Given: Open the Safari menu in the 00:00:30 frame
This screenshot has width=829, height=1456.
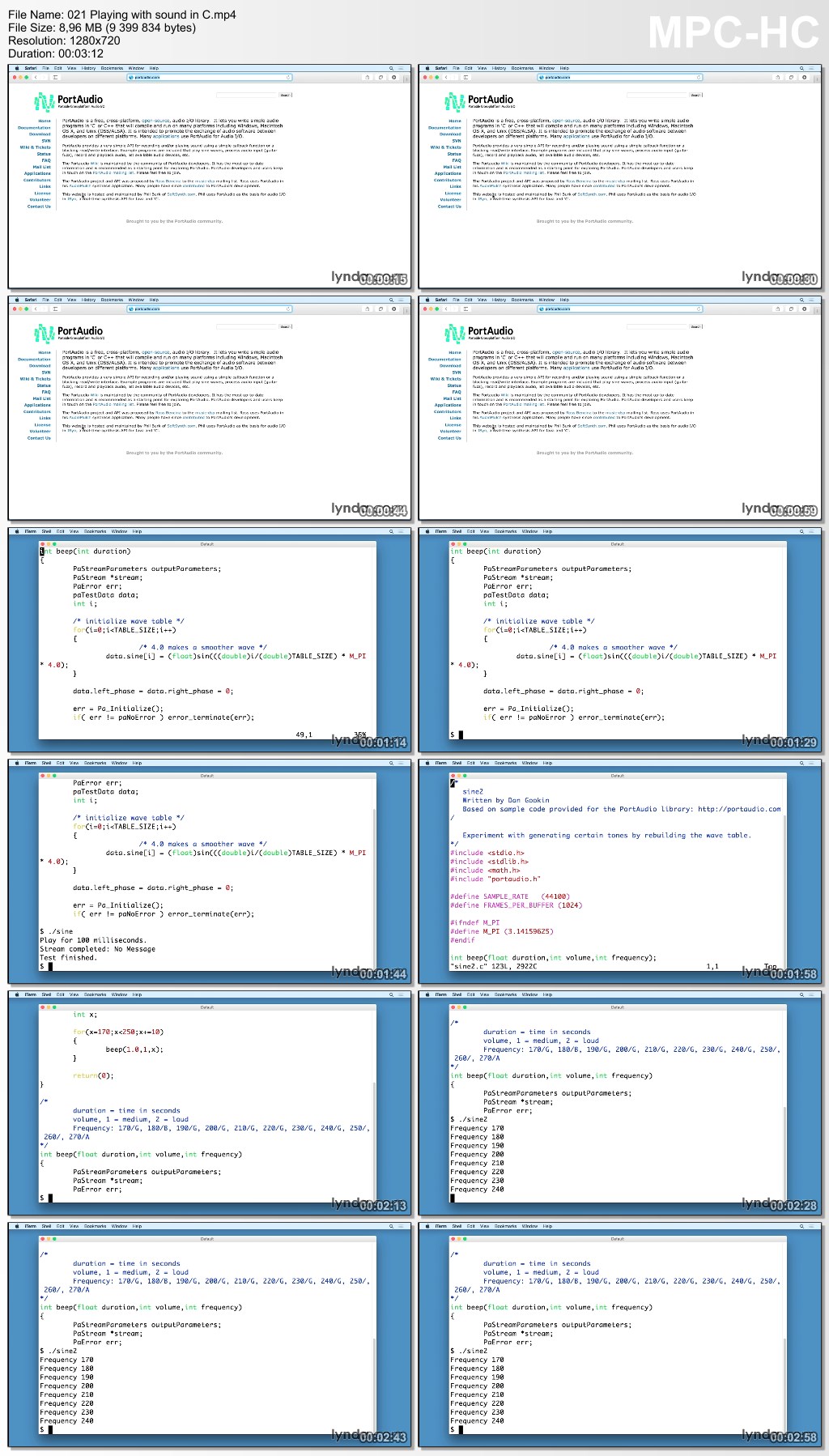Looking at the screenshot, I should point(441,68).
